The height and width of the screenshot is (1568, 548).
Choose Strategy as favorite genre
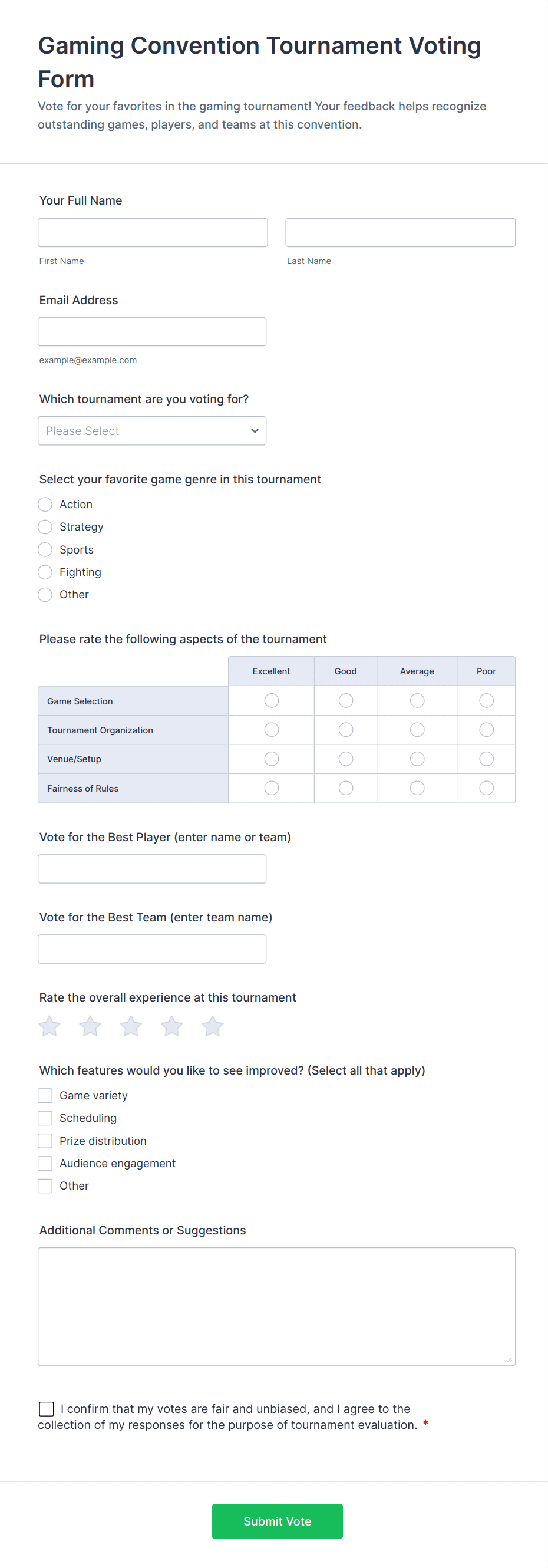click(45, 527)
